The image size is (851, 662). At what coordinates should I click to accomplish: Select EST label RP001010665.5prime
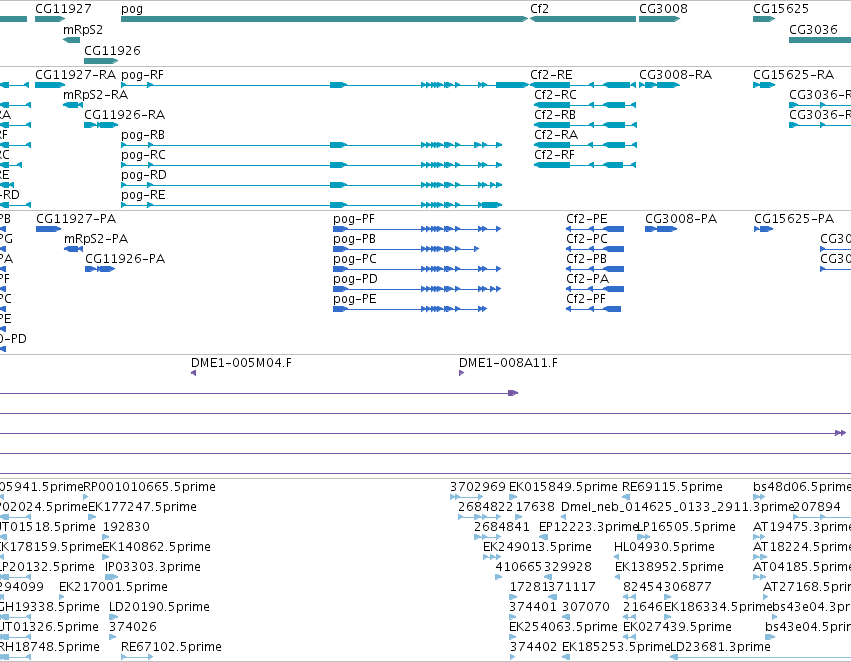click(x=149, y=487)
